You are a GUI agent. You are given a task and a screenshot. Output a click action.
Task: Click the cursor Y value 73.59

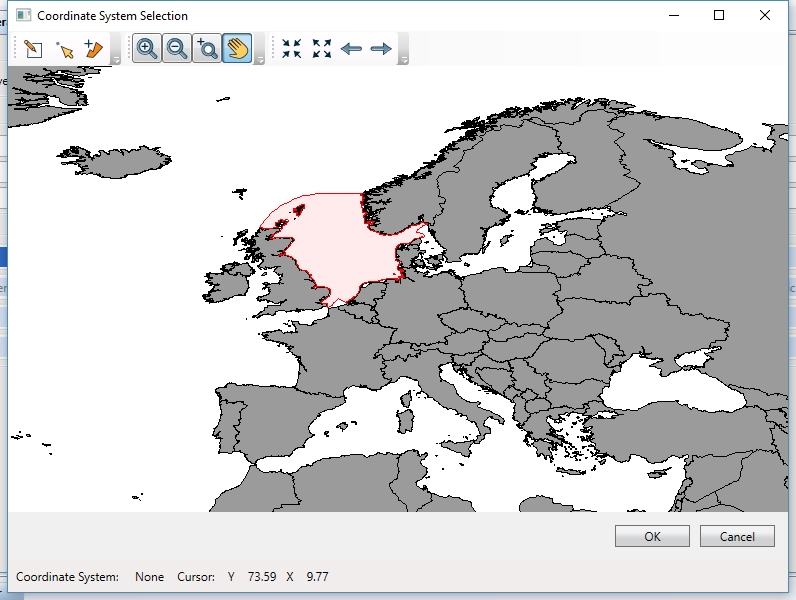[x=262, y=577]
